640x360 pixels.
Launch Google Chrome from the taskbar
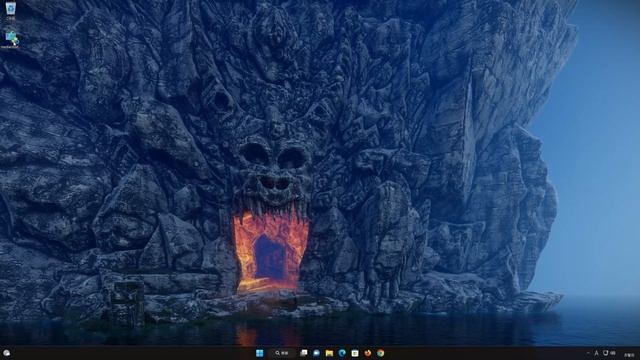380,353
